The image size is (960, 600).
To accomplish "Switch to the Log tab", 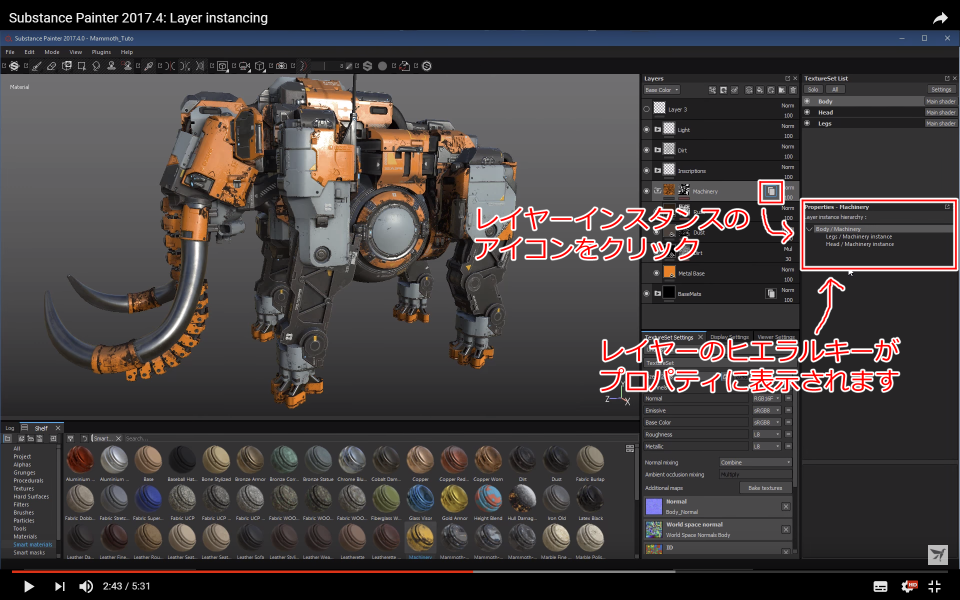I will pos(10,428).
